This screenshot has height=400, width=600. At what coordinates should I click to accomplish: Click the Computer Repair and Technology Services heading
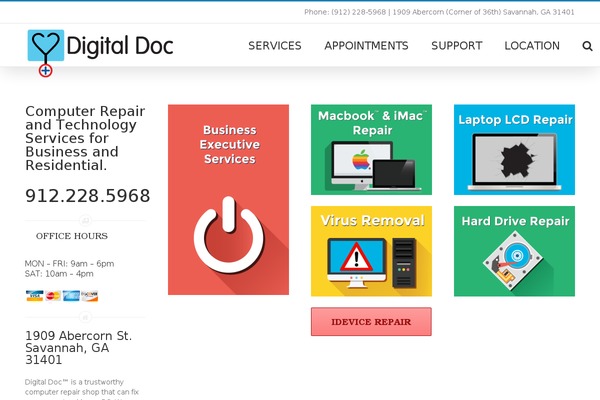[x=85, y=138]
